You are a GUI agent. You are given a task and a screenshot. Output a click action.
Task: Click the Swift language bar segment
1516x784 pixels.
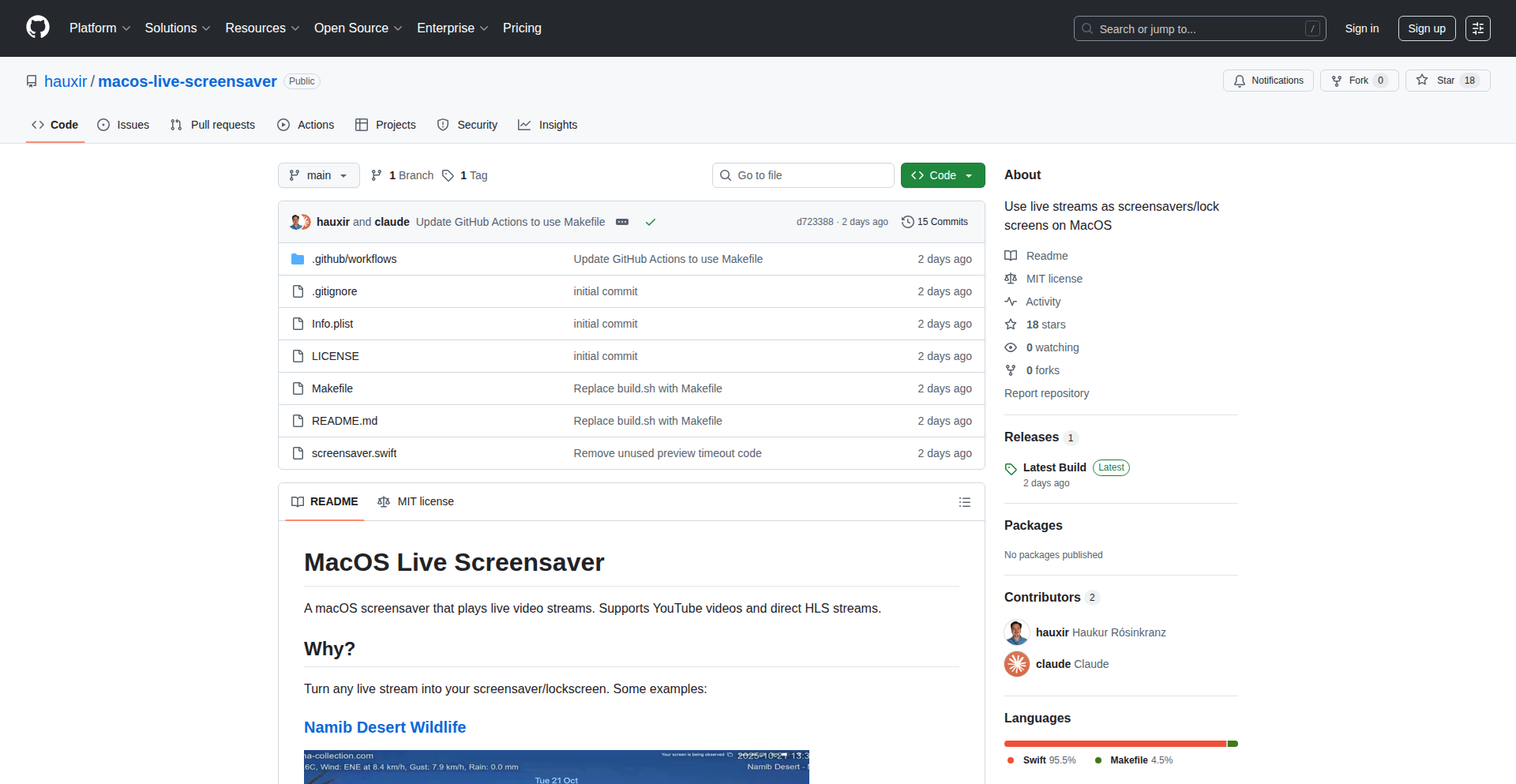point(1113,744)
